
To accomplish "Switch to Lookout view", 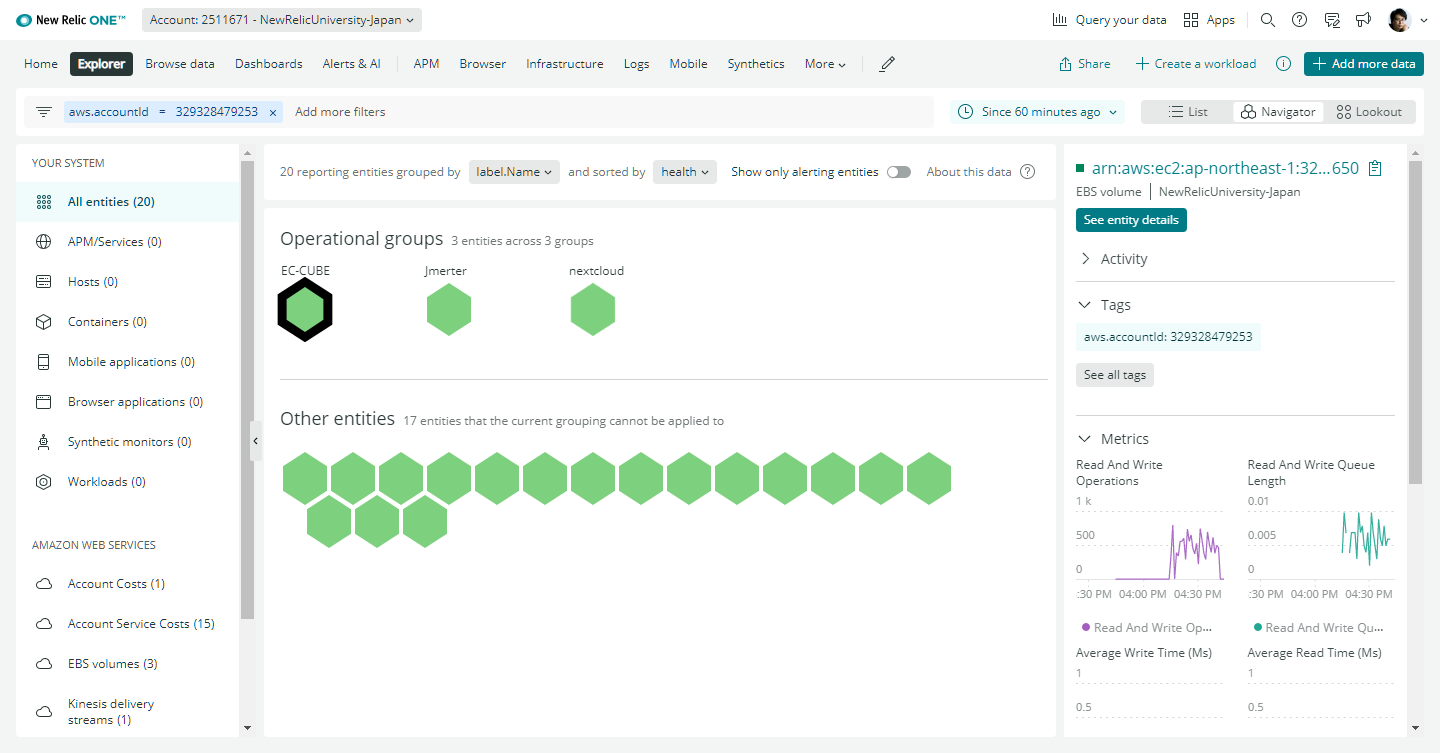I will click(x=1369, y=112).
